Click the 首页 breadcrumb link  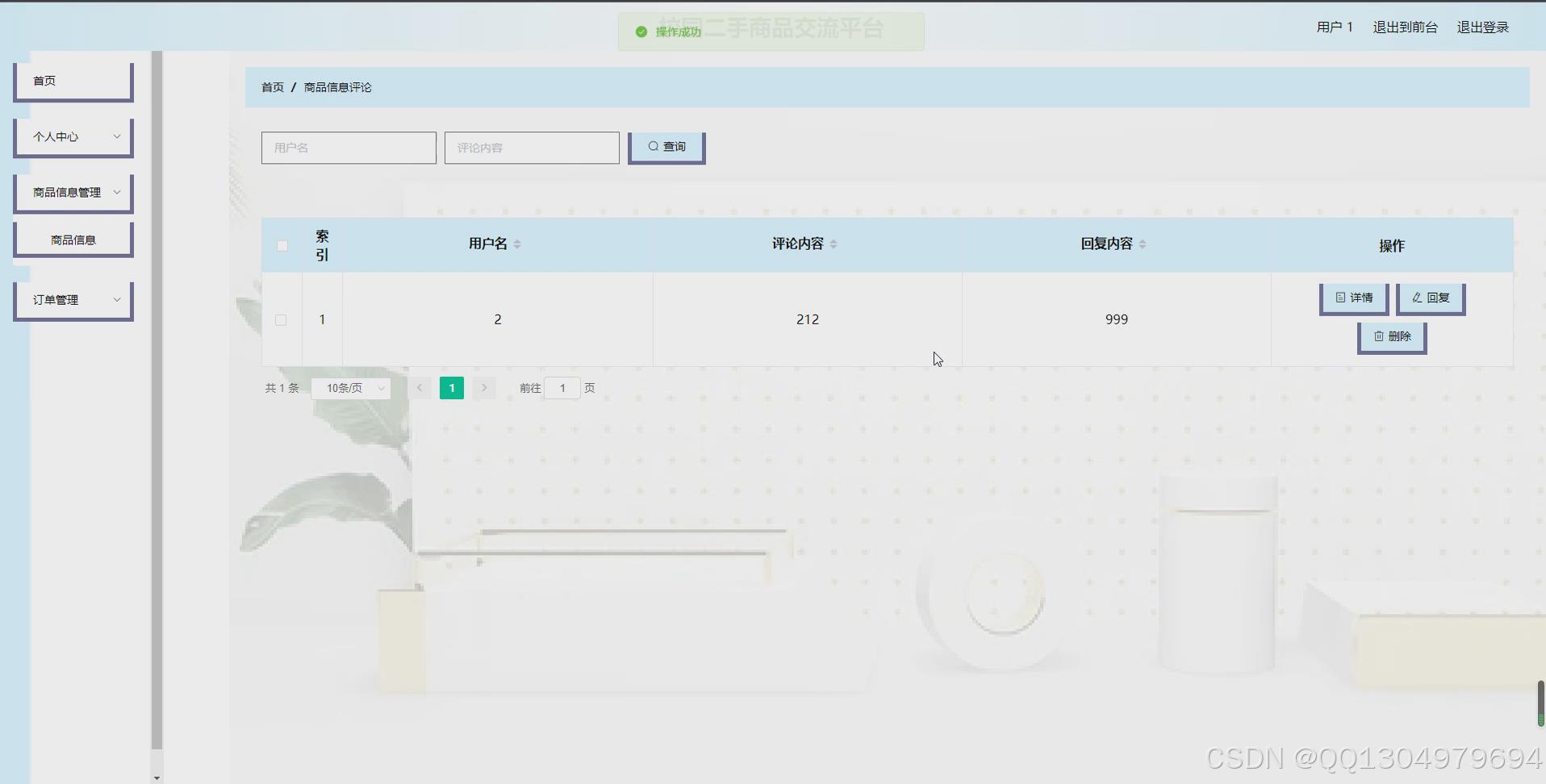pyautogui.click(x=273, y=87)
